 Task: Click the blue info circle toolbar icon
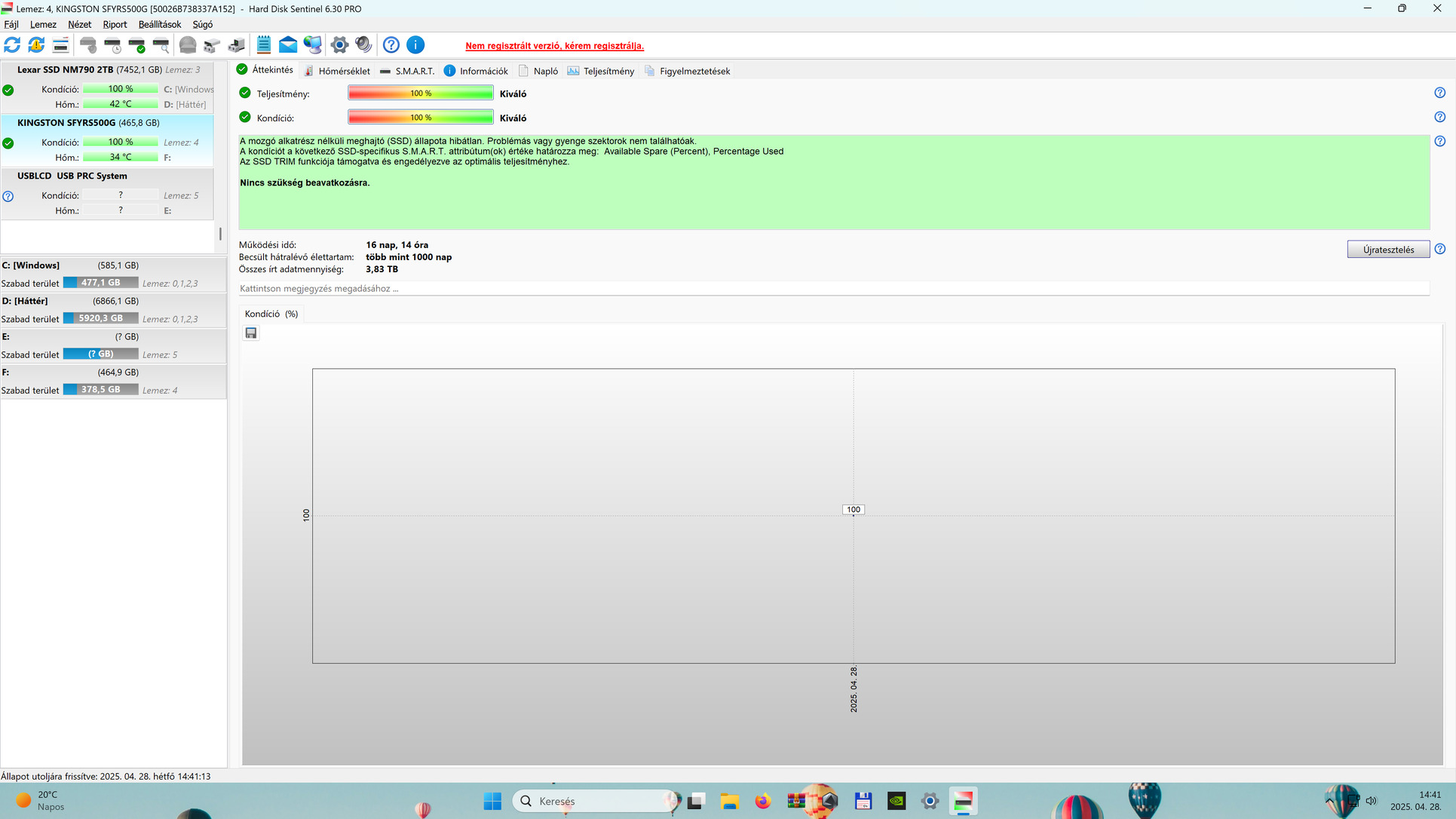coord(415,45)
